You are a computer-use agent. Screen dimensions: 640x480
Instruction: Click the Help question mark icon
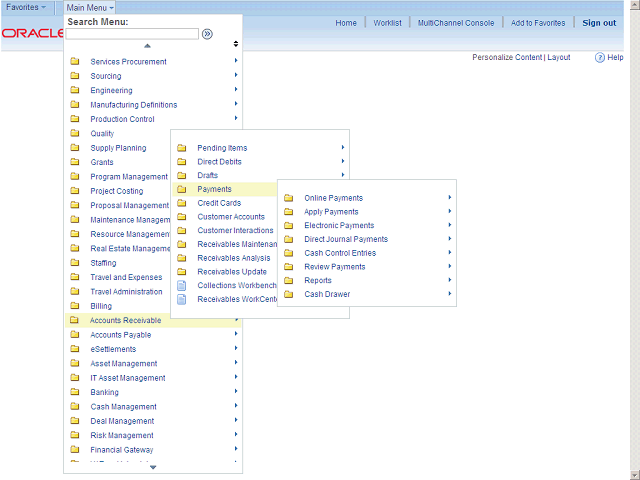[600, 58]
